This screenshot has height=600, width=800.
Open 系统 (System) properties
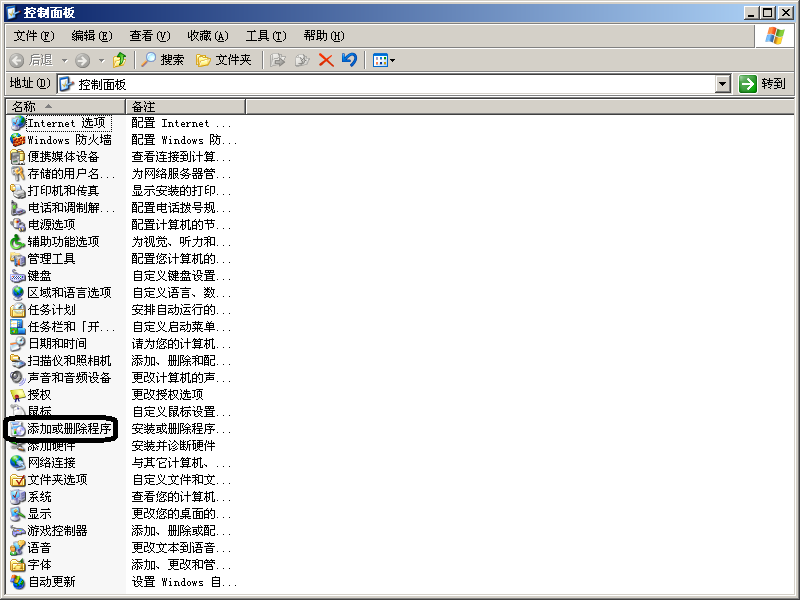(x=40, y=496)
